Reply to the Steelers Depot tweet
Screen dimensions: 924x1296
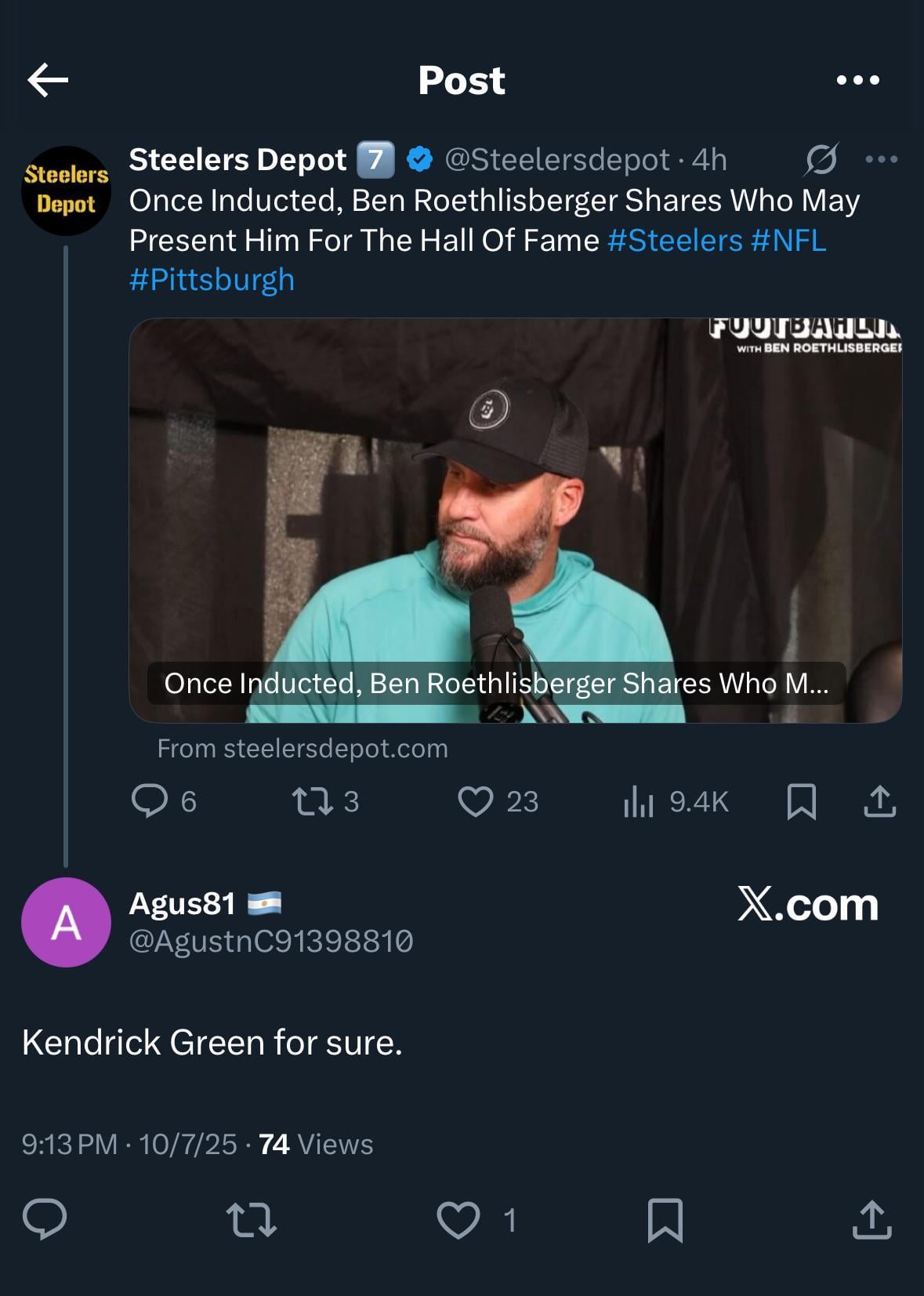[150, 801]
